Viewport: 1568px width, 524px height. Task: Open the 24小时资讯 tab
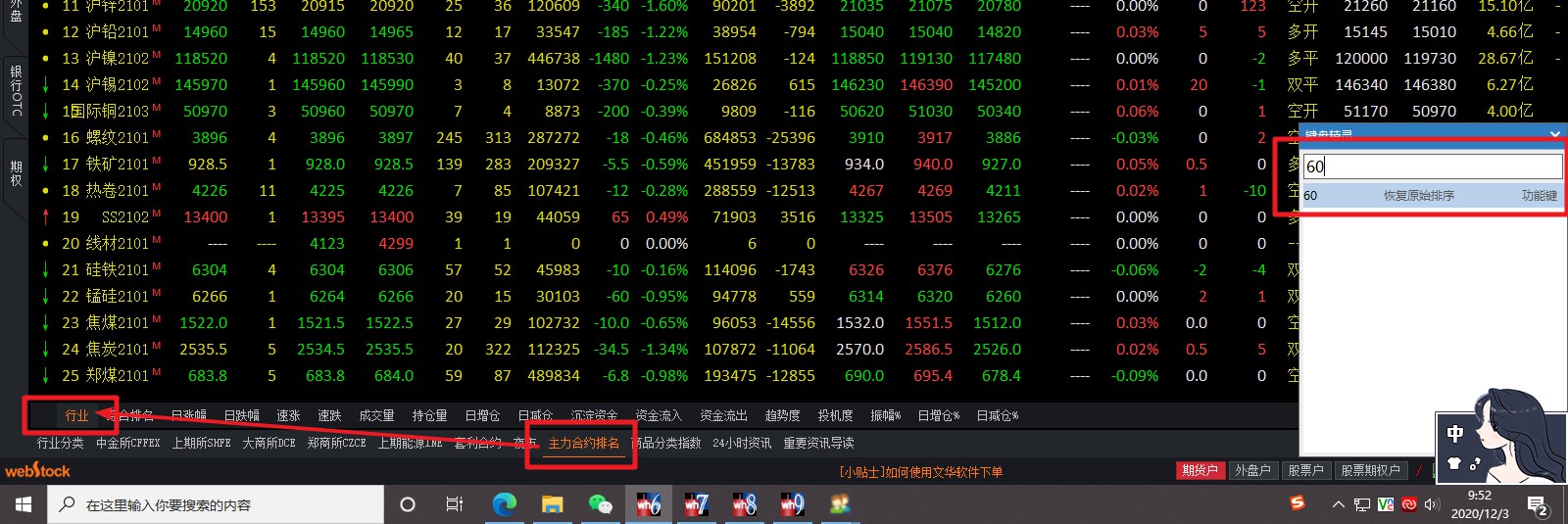tap(742, 444)
